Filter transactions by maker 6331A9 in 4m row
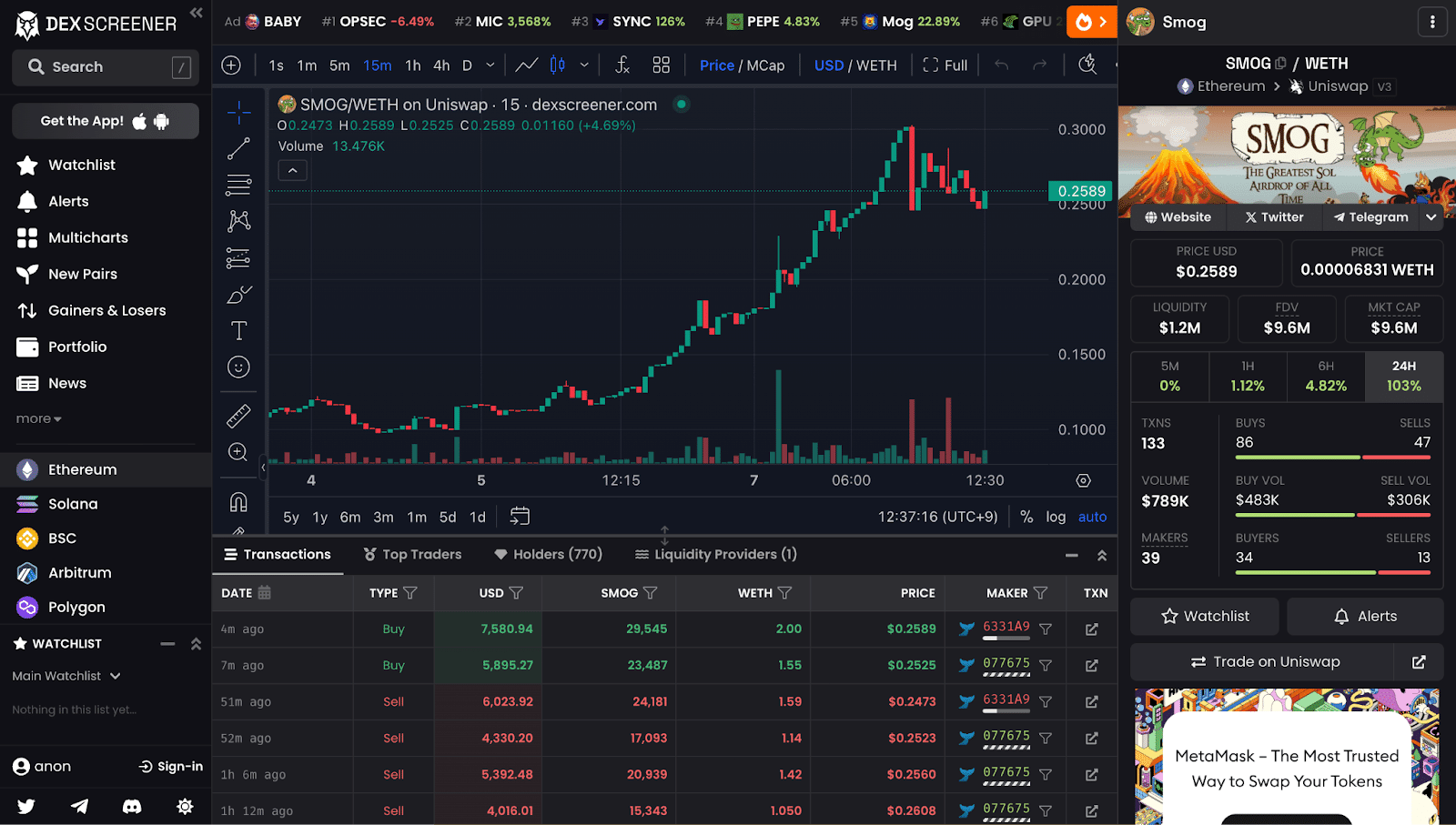1456x825 pixels. pos(1046,629)
